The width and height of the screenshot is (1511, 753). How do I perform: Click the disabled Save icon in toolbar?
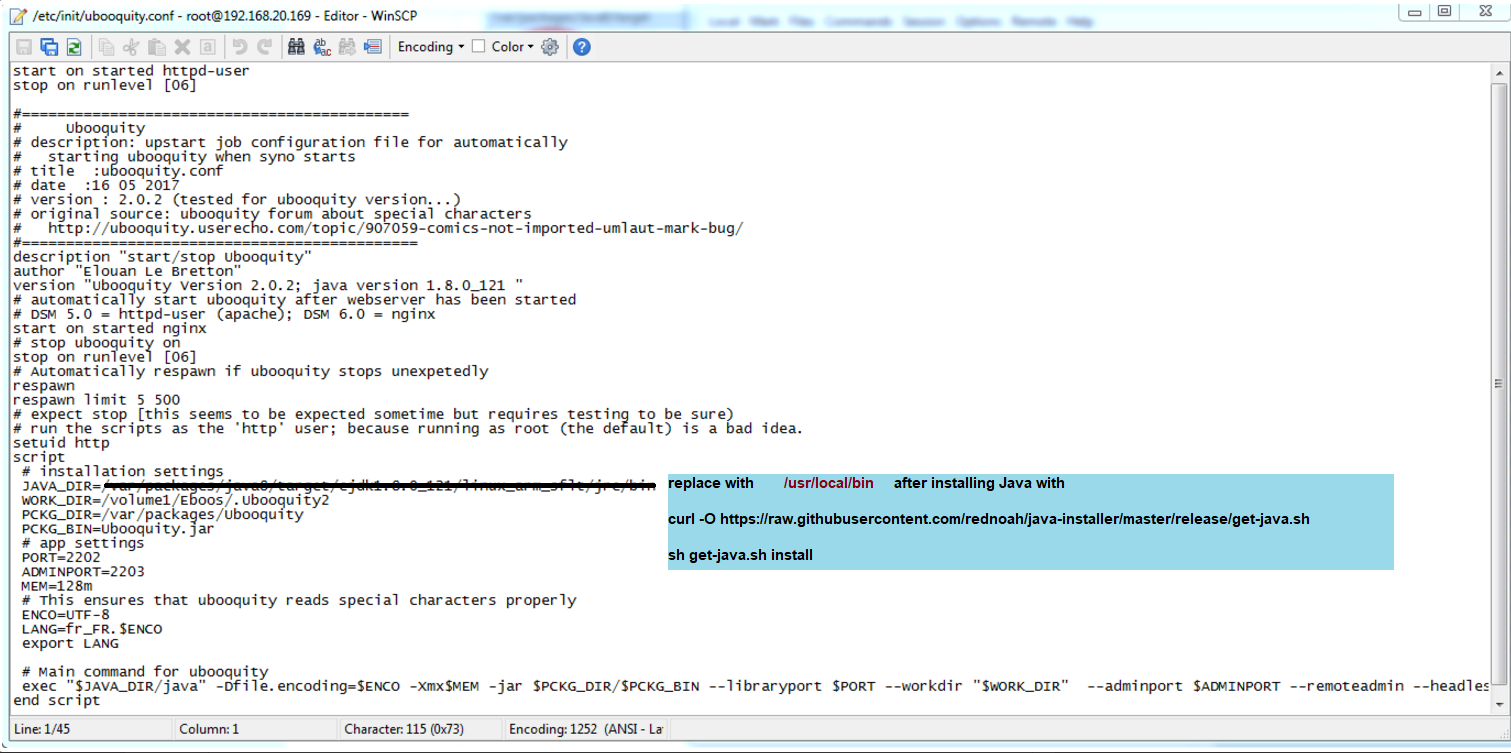(x=23, y=47)
